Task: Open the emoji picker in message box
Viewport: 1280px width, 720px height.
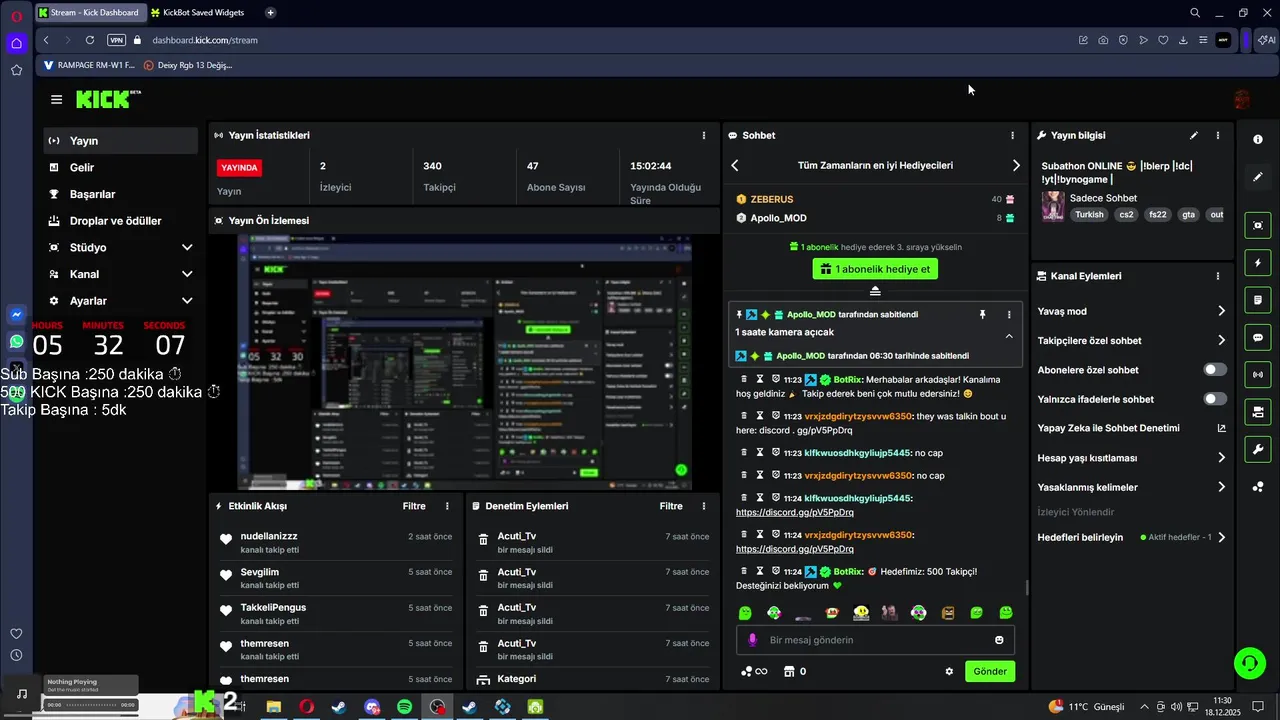Action: click(x=999, y=640)
